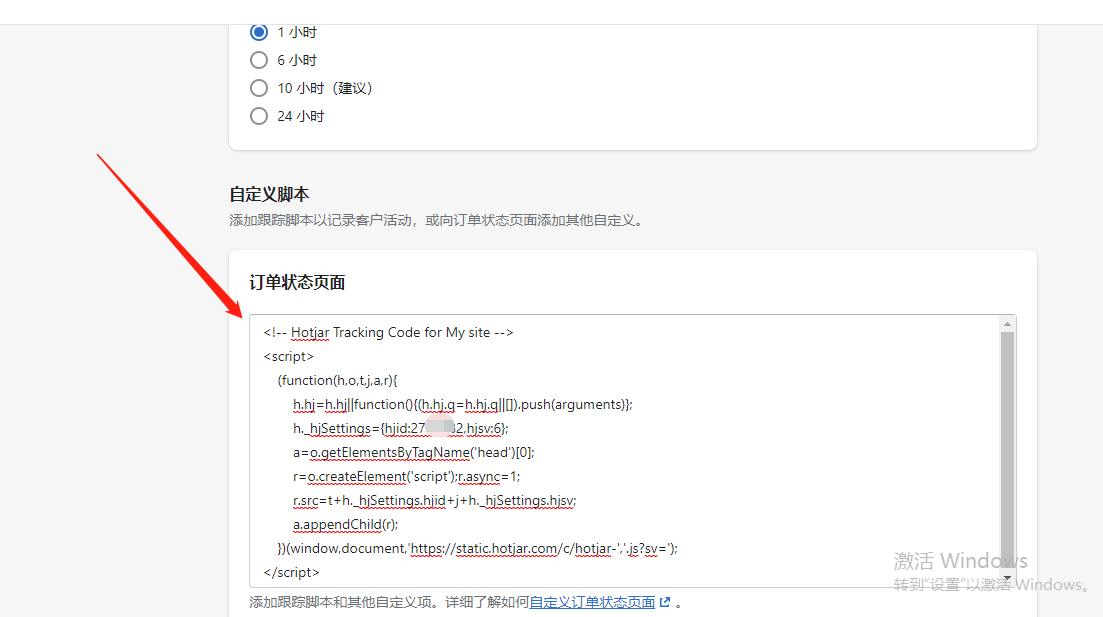Image resolution: width=1103 pixels, height=617 pixels.
Task: Open the 自定义订单状态页面 help link
Action: coord(592,602)
